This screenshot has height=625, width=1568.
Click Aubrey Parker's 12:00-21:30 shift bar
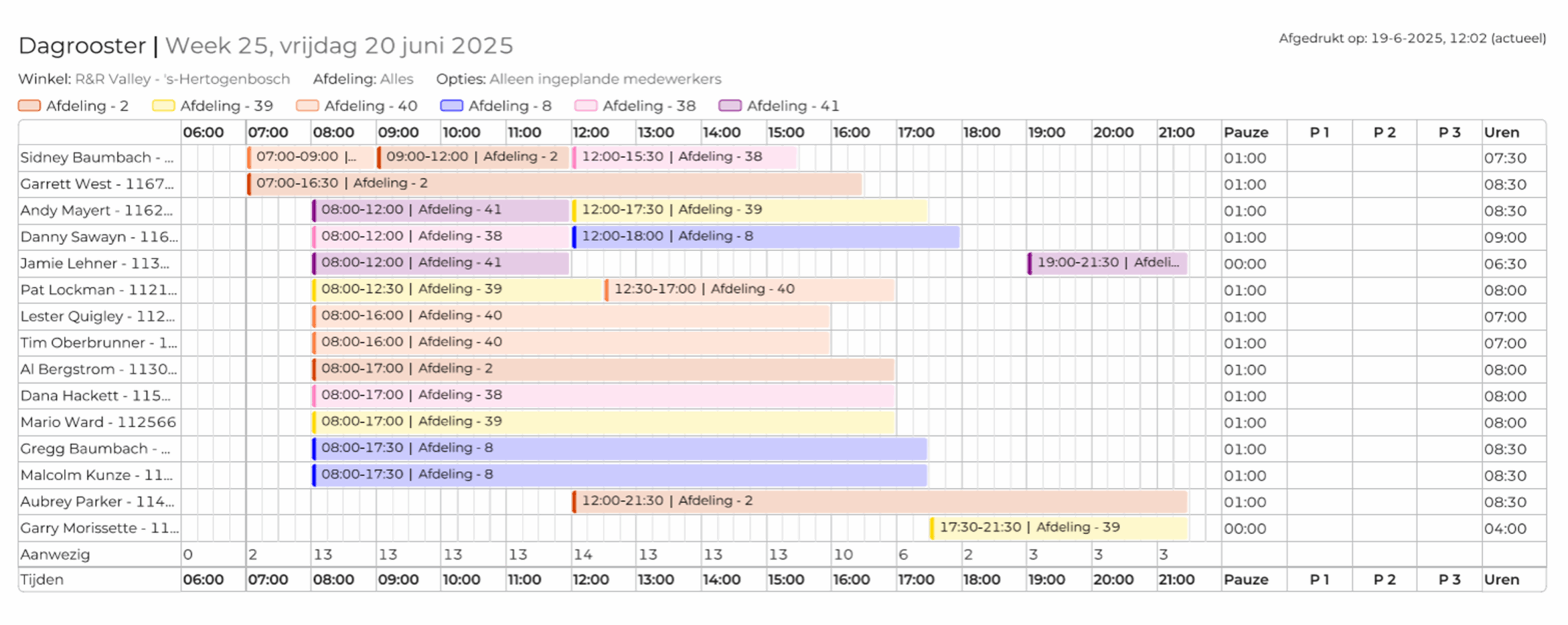click(880, 501)
